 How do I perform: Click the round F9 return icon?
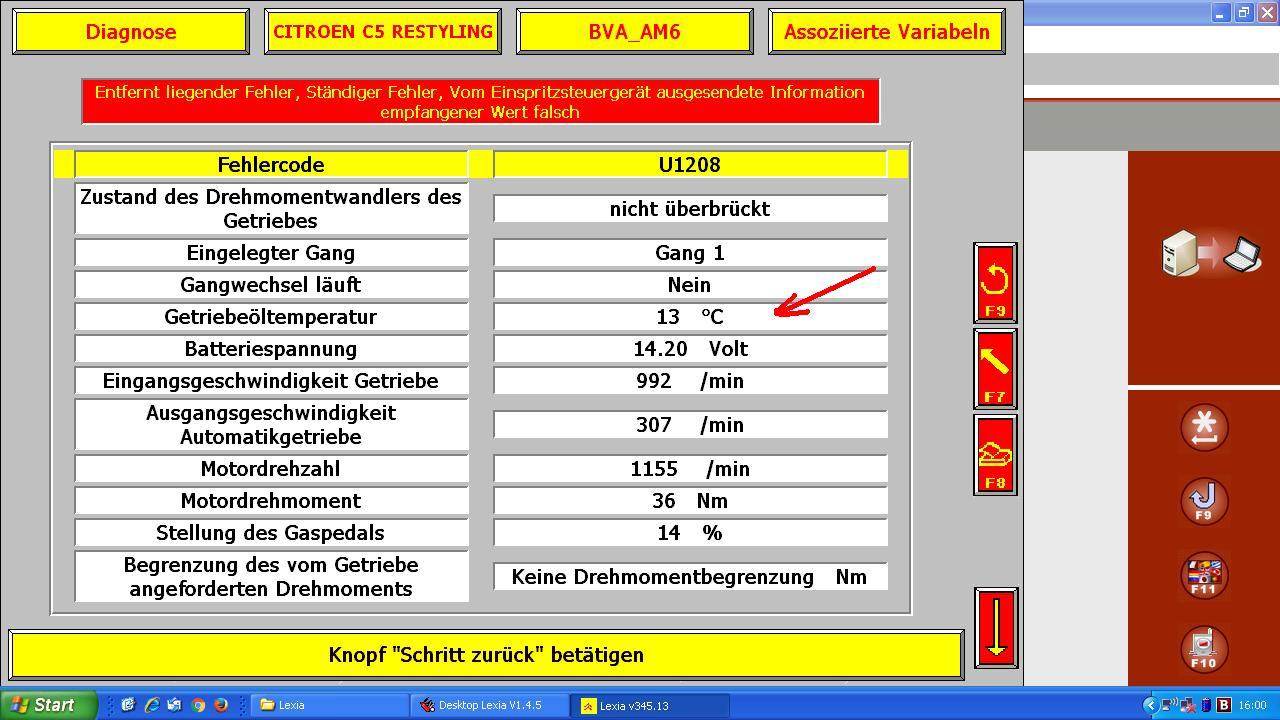pos(1204,502)
